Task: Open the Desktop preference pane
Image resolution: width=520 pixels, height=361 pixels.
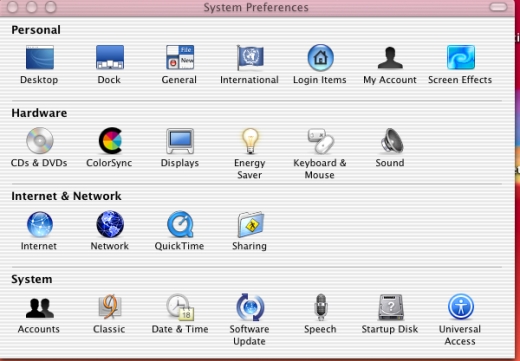Action: [40, 58]
